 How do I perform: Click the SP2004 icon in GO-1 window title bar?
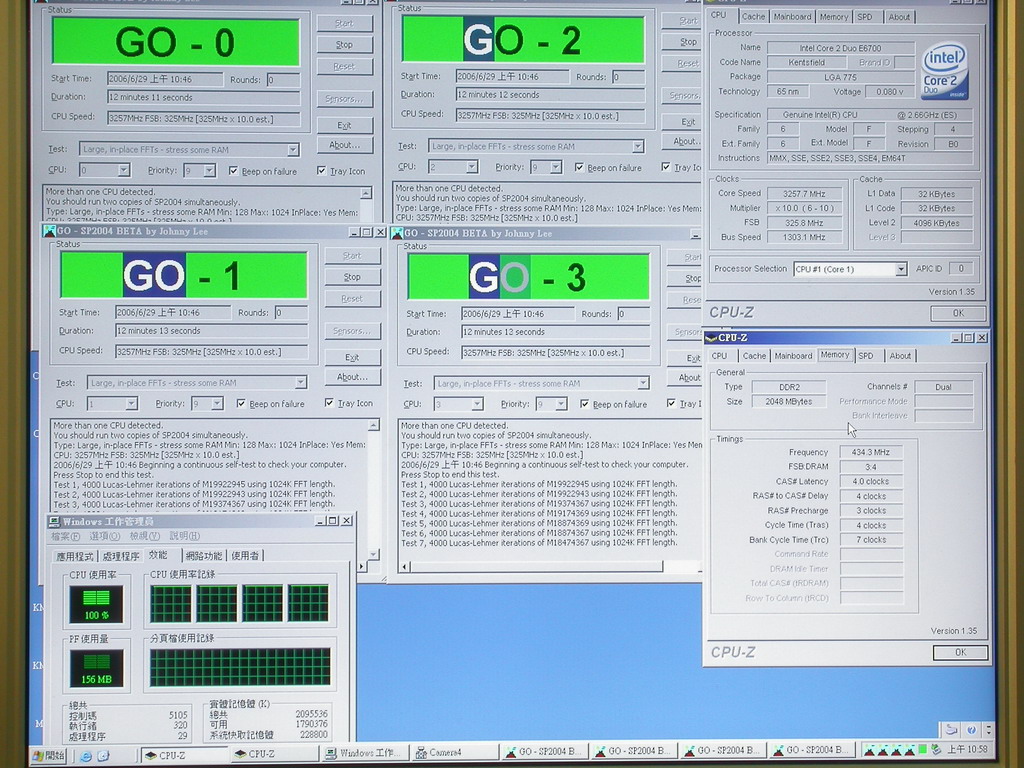49,231
